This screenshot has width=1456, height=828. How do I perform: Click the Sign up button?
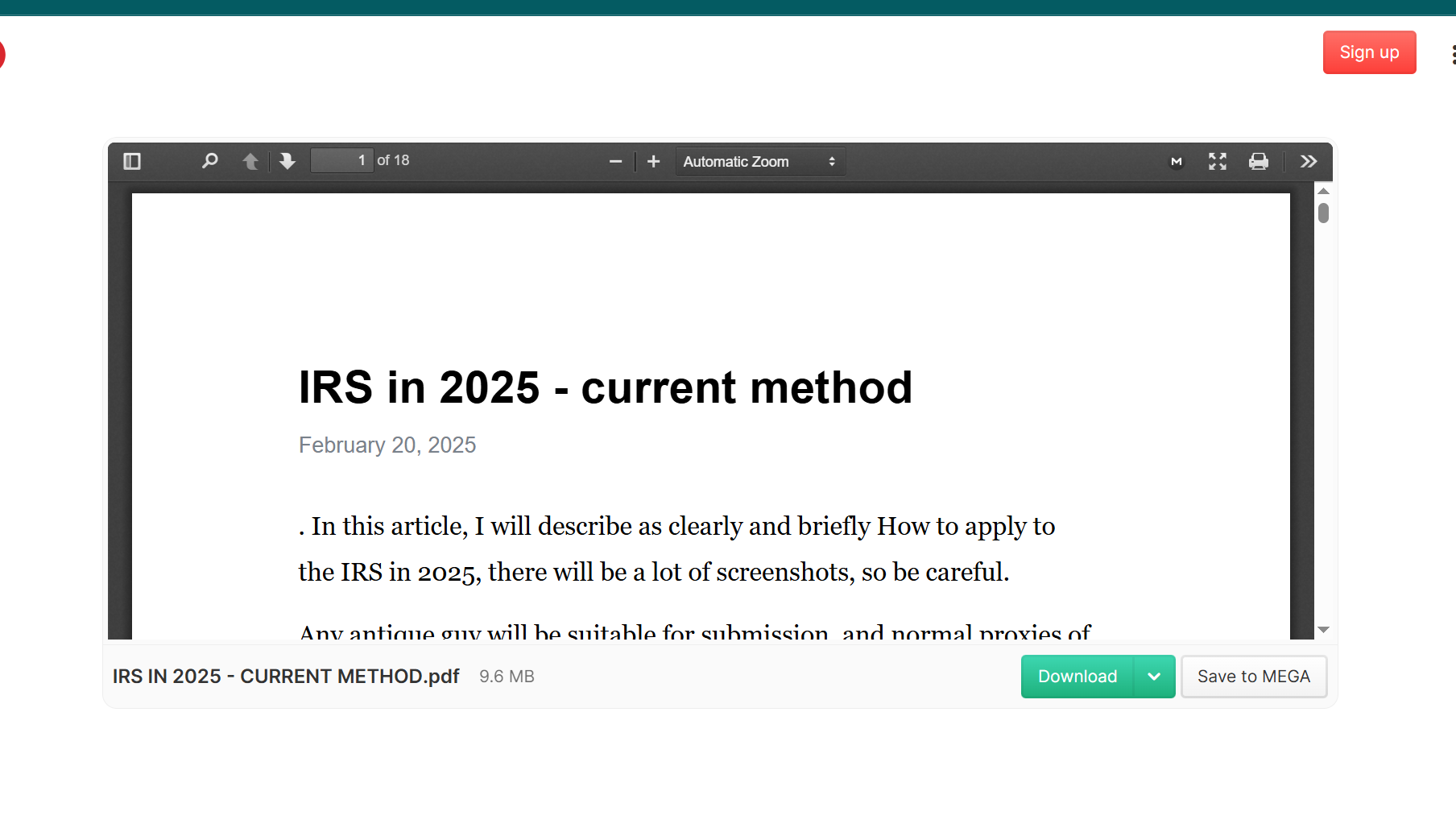click(1368, 52)
